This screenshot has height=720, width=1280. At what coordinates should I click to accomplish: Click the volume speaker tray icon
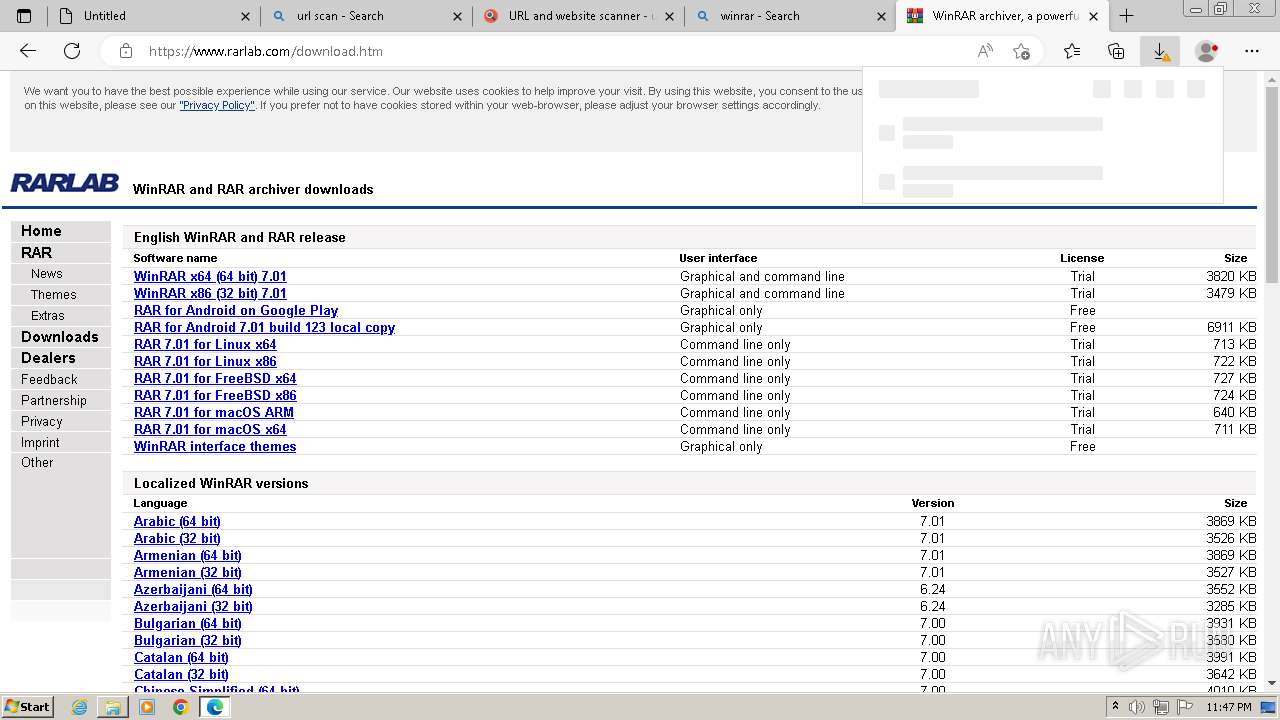(x=1137, y=707)
